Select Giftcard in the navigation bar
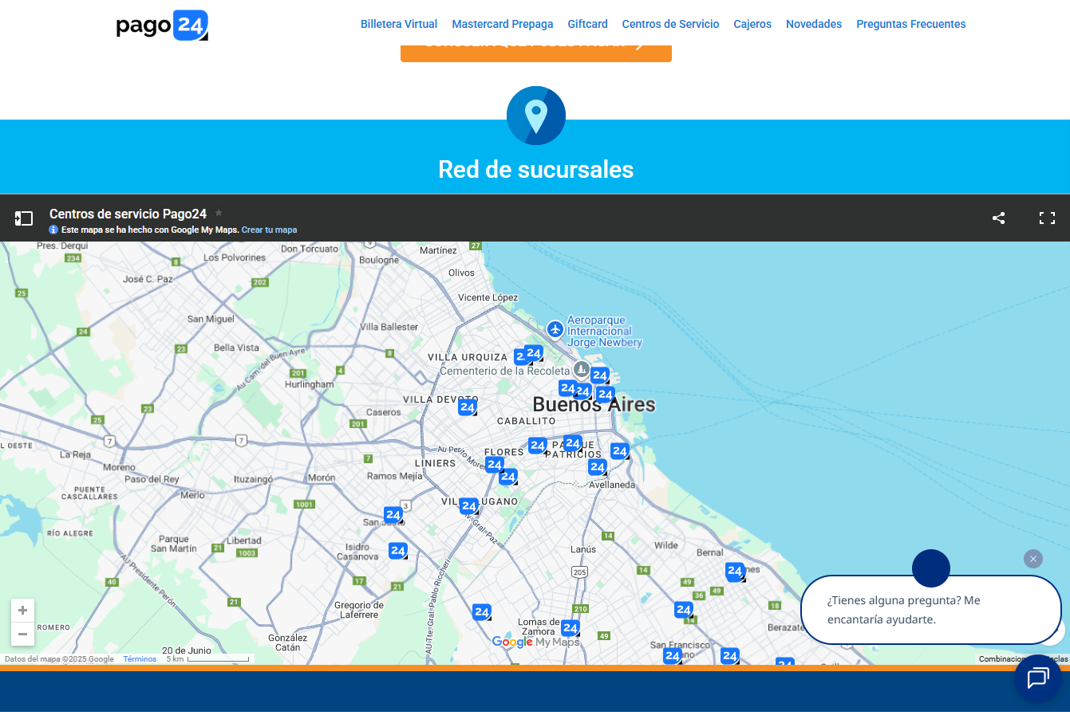 click(x=588, y=24)
